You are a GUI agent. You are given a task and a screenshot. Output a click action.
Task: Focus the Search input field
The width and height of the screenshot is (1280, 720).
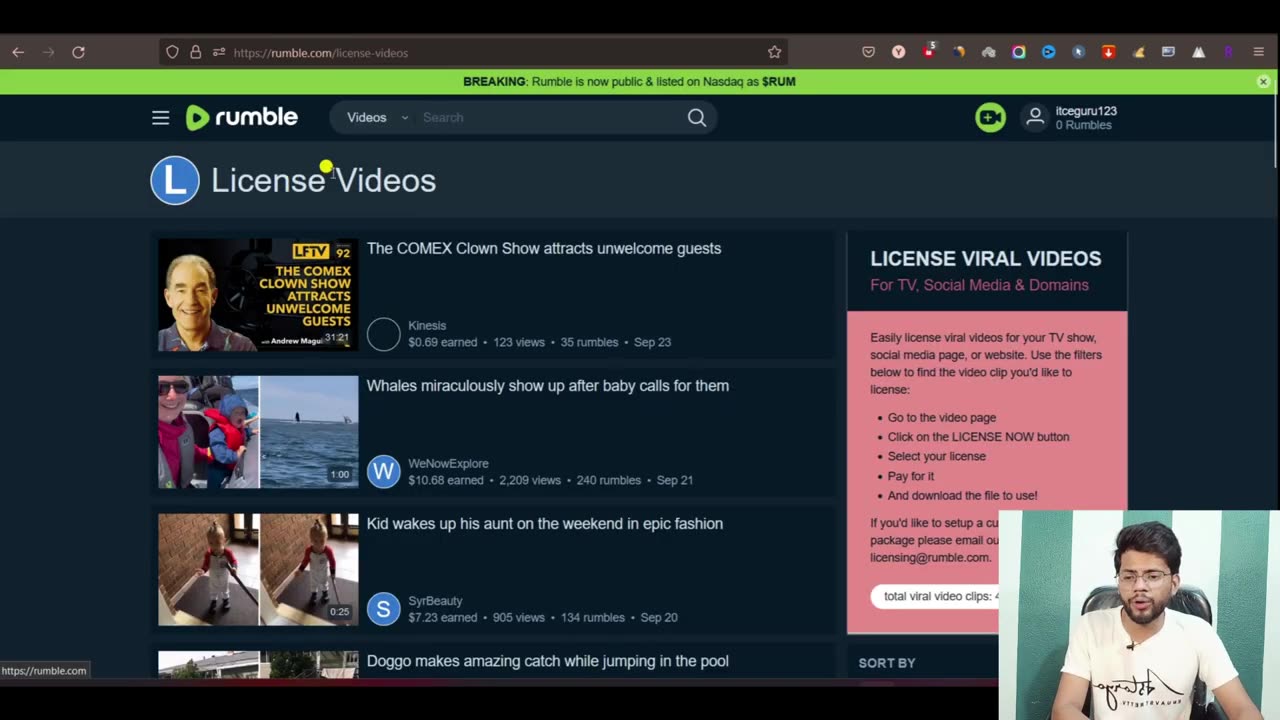point(550,118)
